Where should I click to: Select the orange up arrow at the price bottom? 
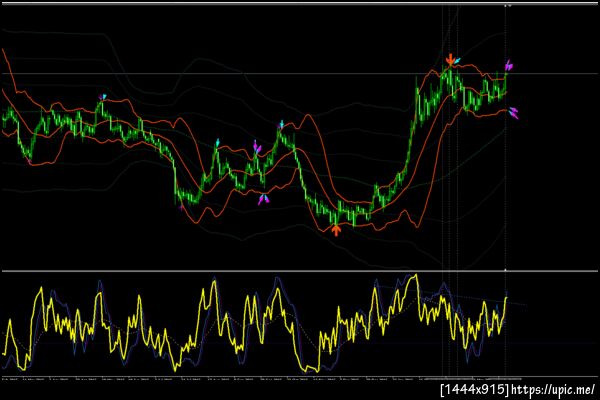(x=336, y=230)
